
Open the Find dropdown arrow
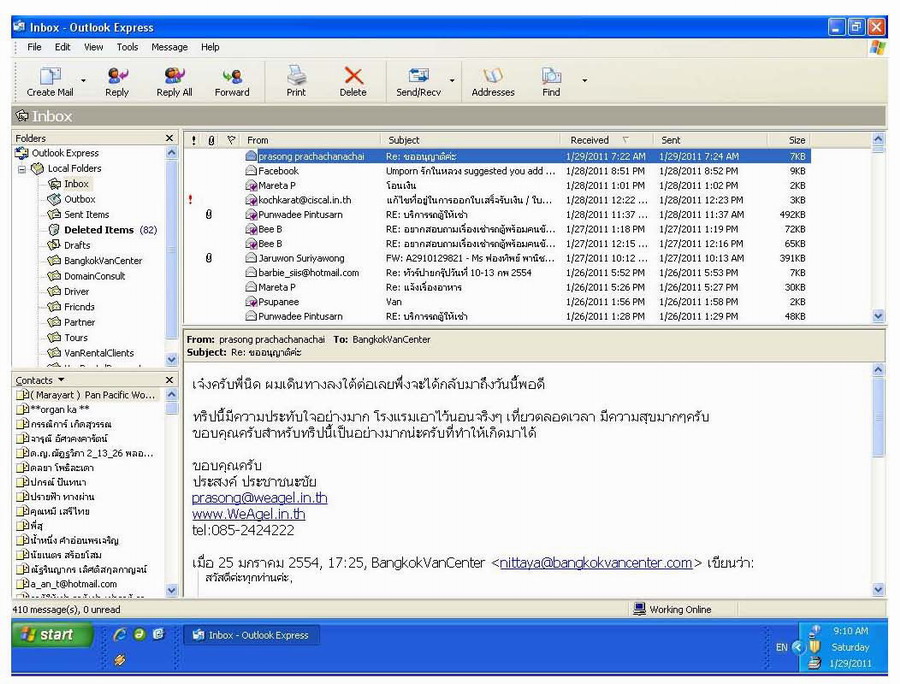point(585,81)
